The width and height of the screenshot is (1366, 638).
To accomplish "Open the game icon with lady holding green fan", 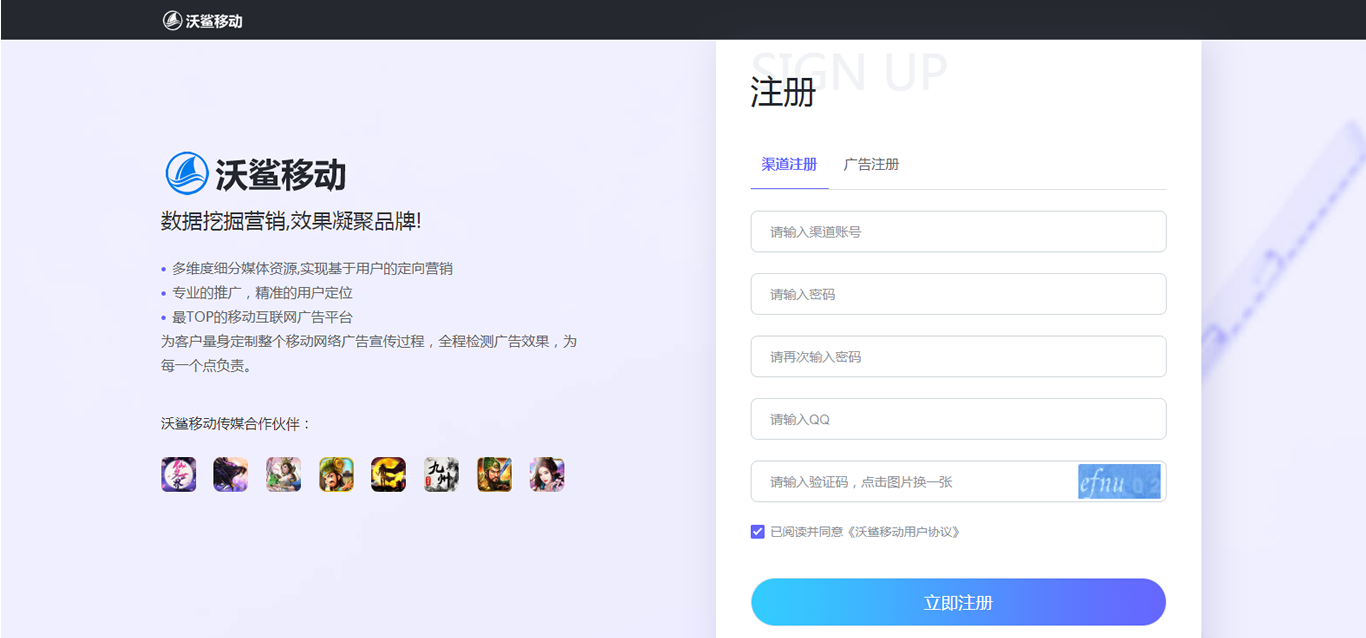I will (284, 474).
